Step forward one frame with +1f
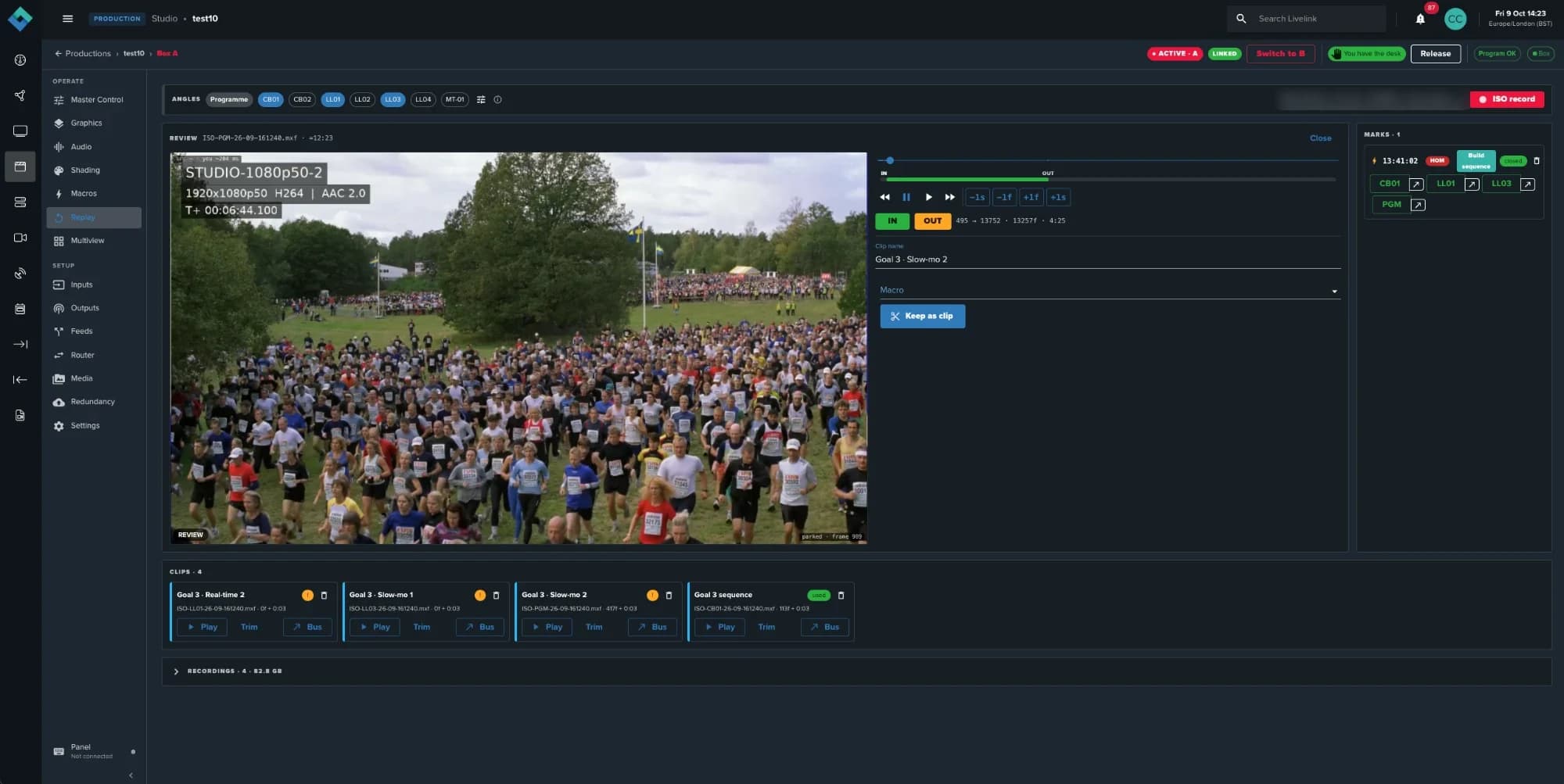1564x784 pixels. click(x=1031, y=198)
